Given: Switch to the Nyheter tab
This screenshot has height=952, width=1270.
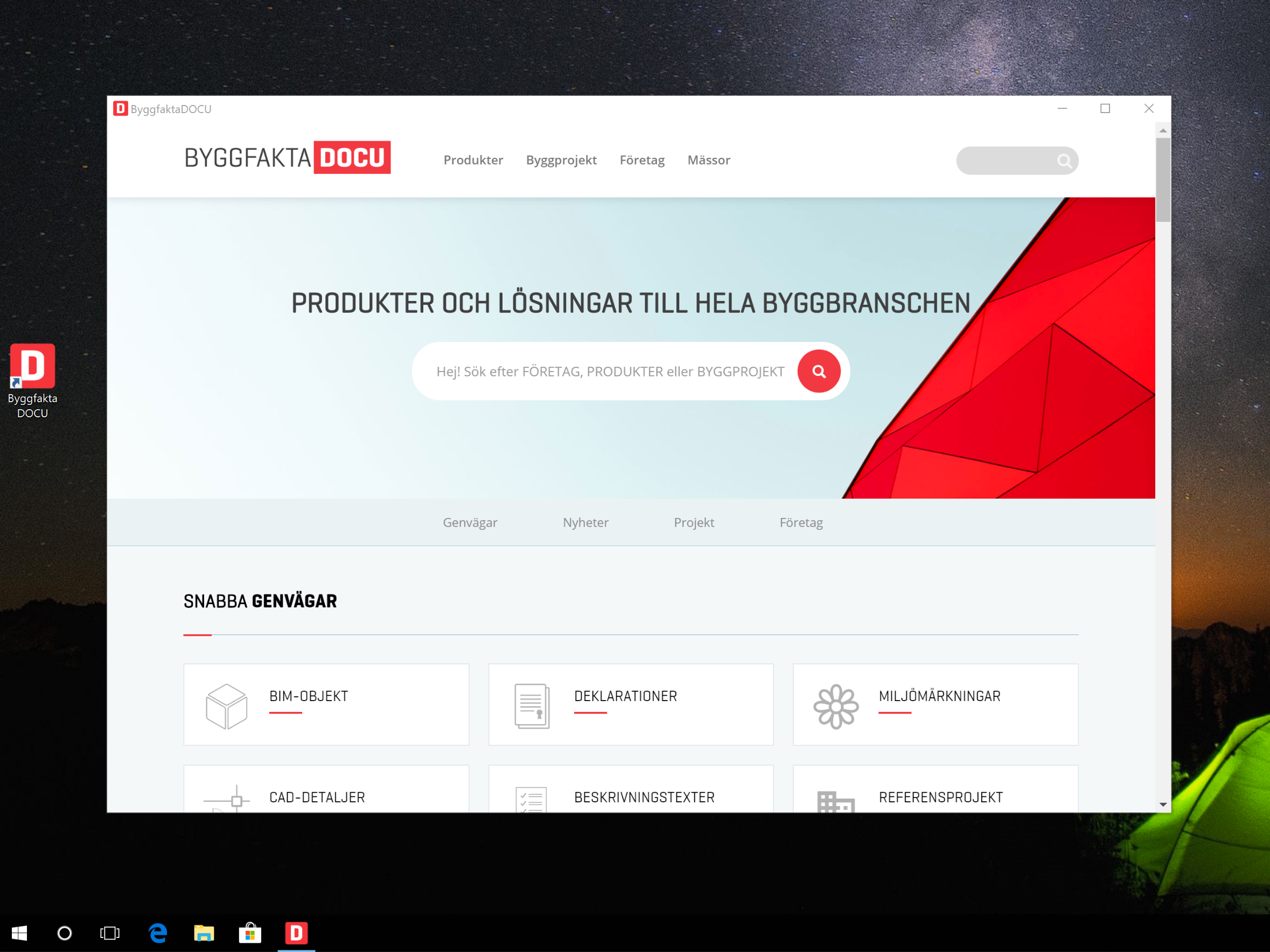Looking at the screenshot, I should click(x=585, y=523).
